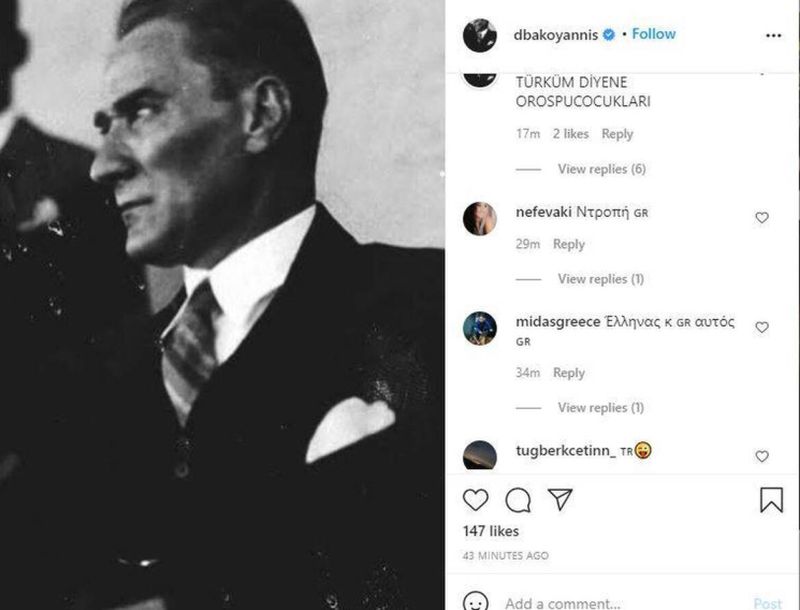The width and height of the screenshot is (800, 610).
Task: Open the comment bubble icon
Action: (518, 500)
